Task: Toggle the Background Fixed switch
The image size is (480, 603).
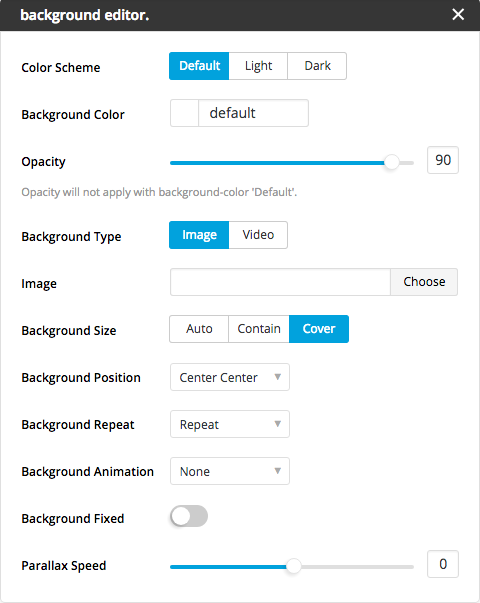Action: coord(189,516)
